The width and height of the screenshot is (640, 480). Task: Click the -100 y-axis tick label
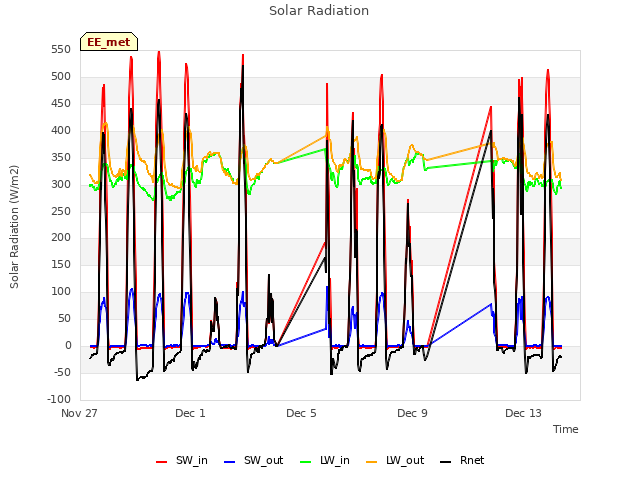click(x=59, y=399)
